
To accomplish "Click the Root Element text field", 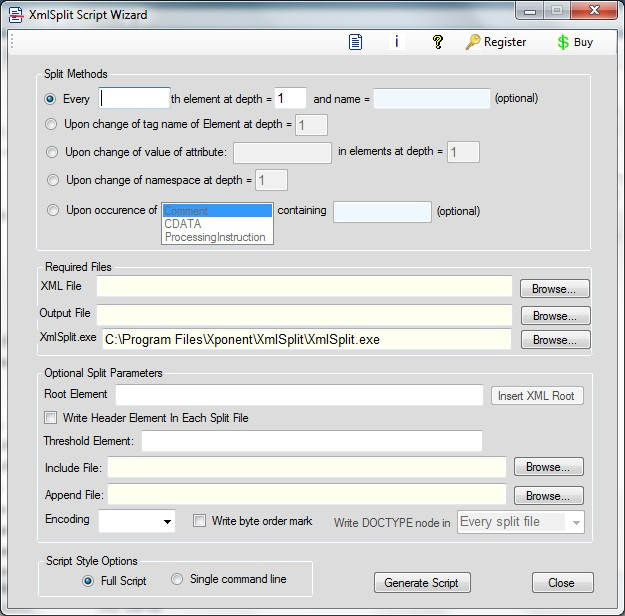I will [x=299, y=395].
